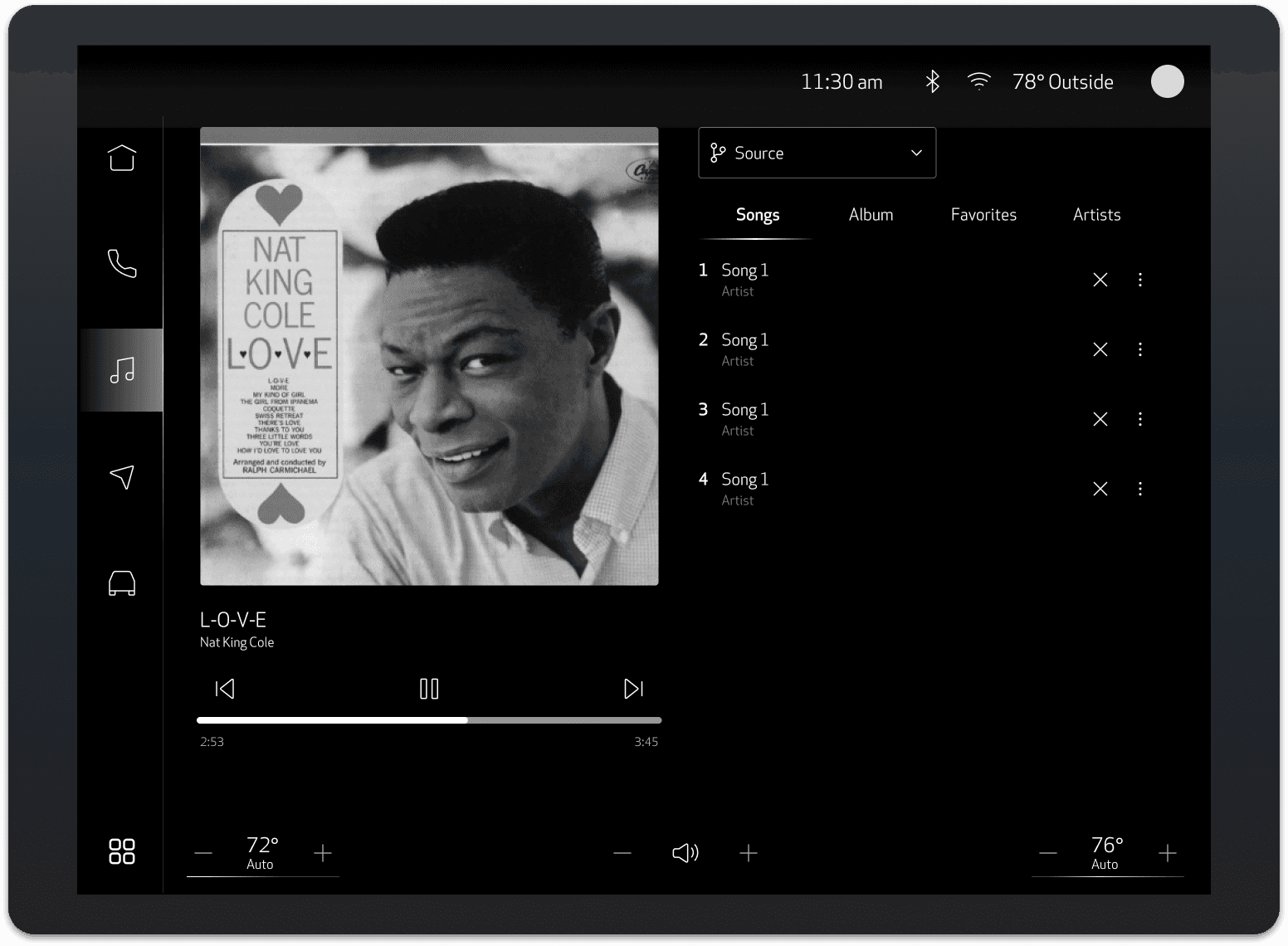
Task: Click the Bluetooth status icon
Action: 933,81
